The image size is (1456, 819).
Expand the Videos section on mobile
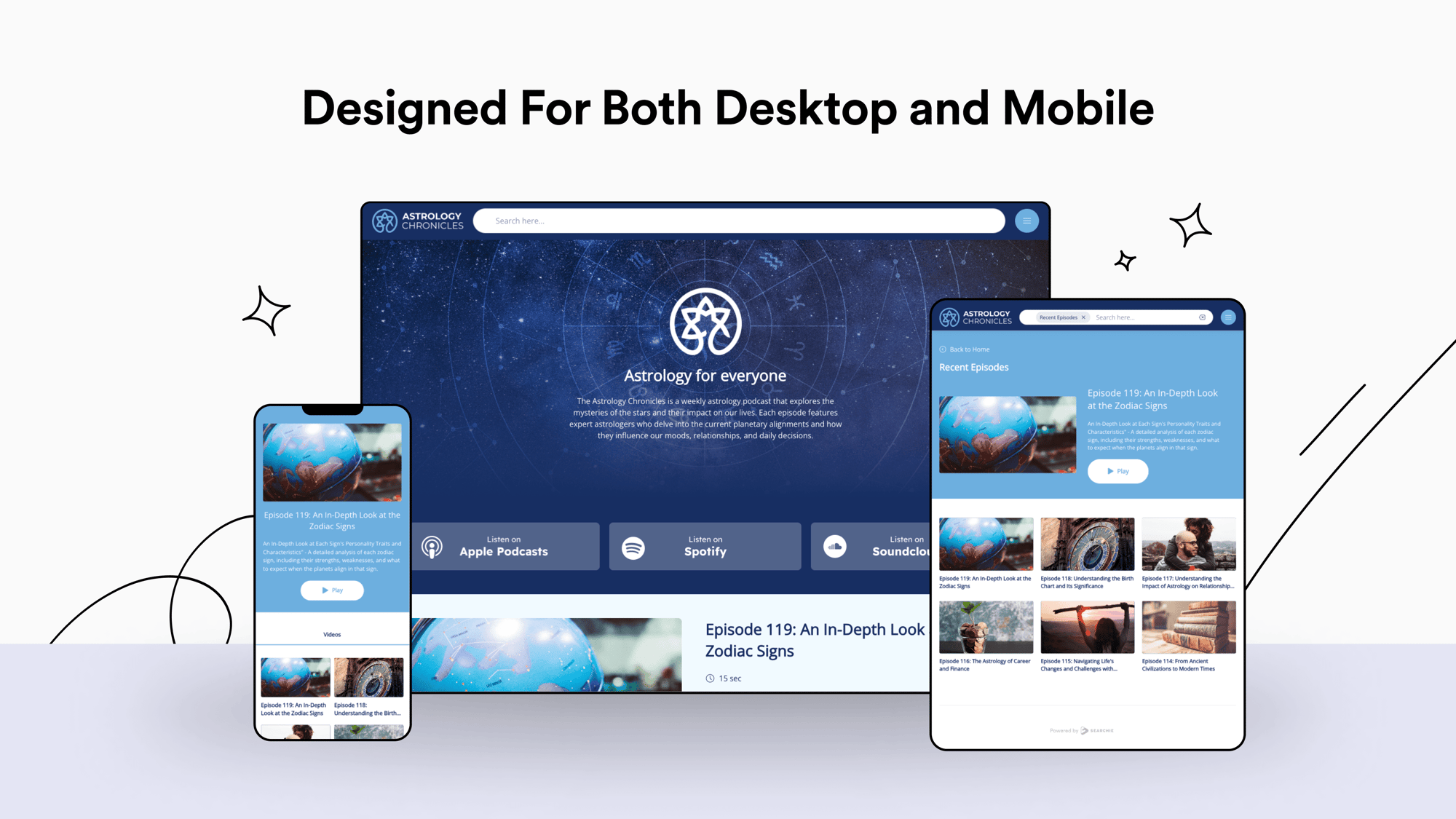[332, 632]
